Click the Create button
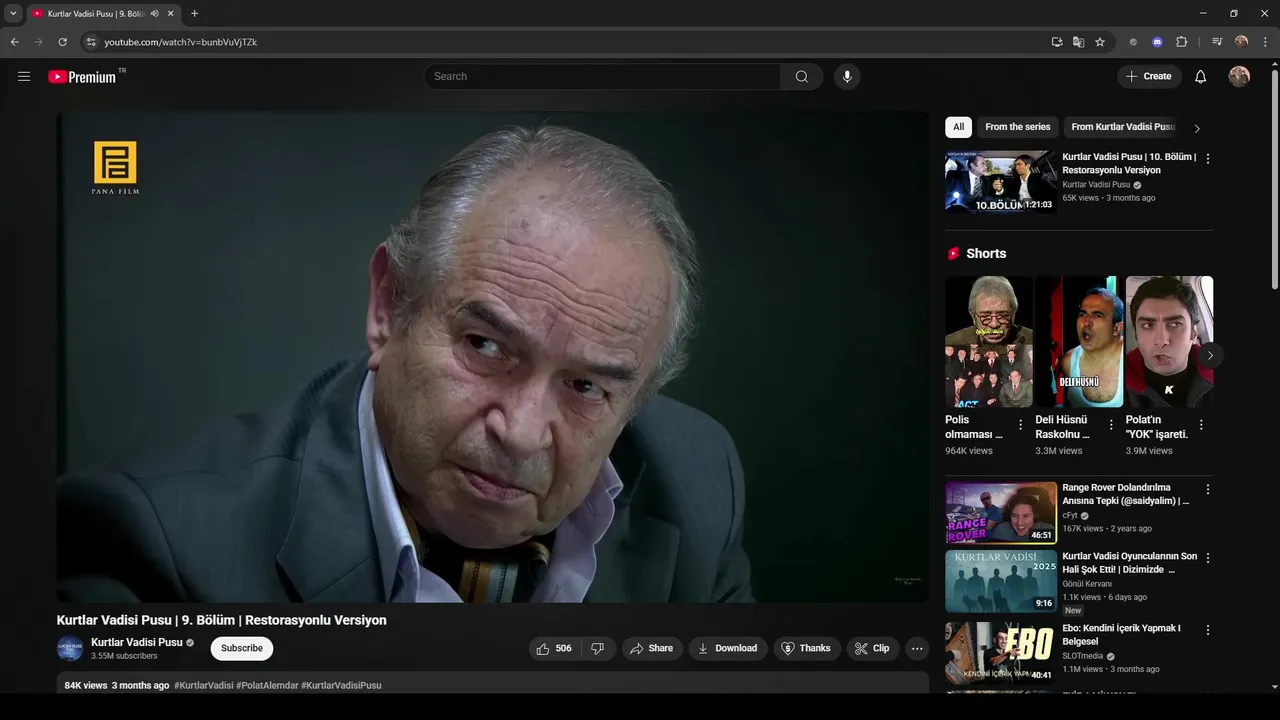 pos(1149,76)
